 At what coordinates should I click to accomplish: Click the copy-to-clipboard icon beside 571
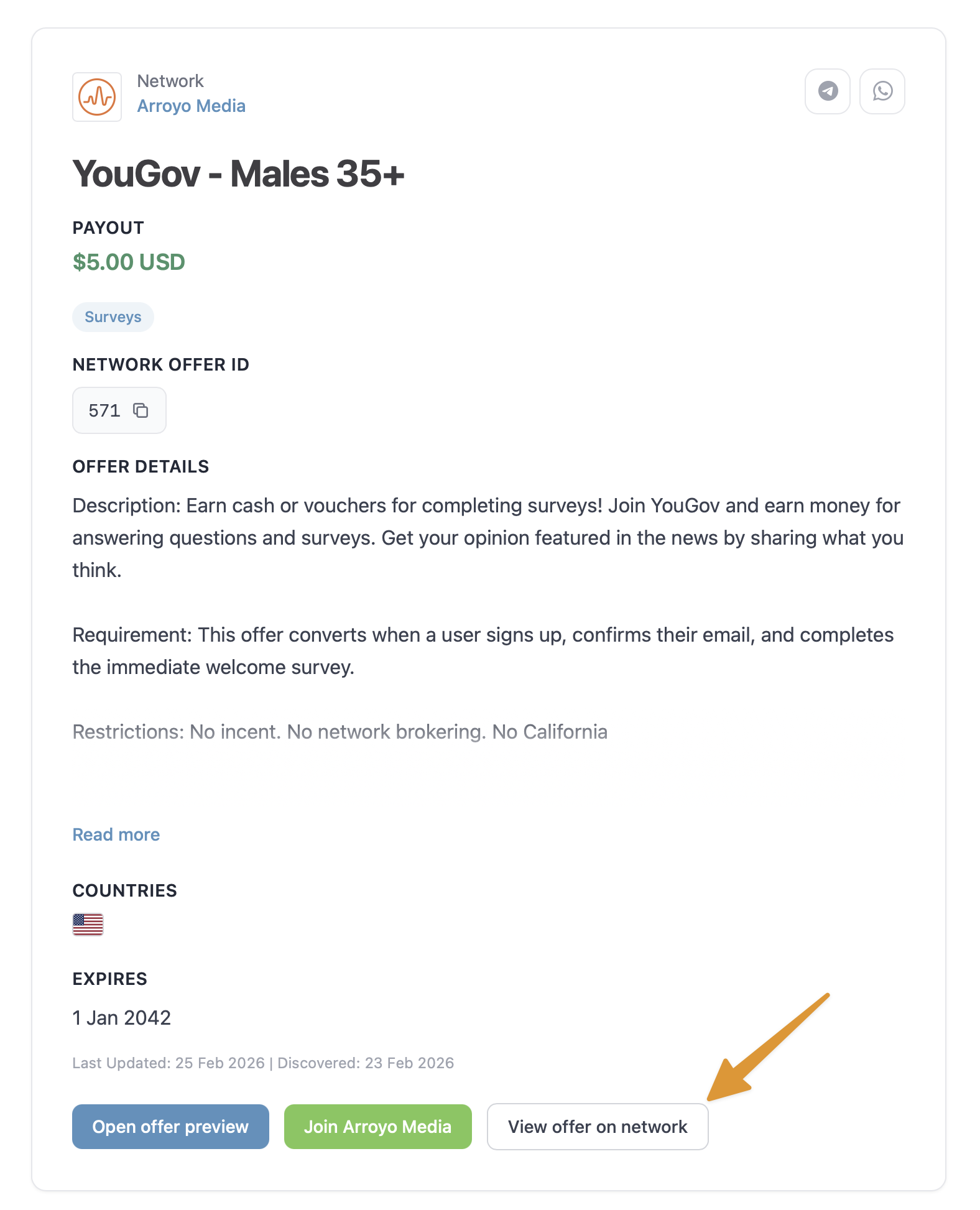141,410
